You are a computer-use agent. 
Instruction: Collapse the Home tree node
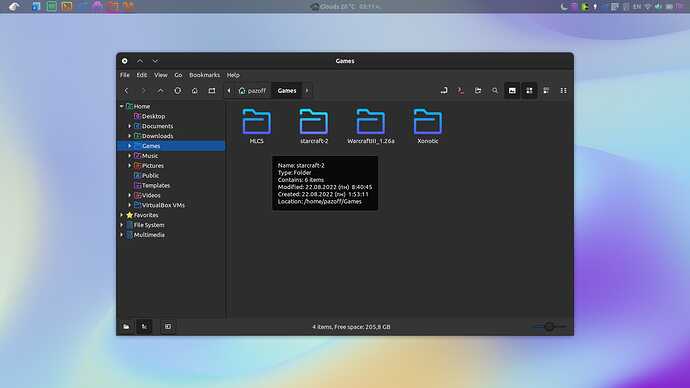122,106
